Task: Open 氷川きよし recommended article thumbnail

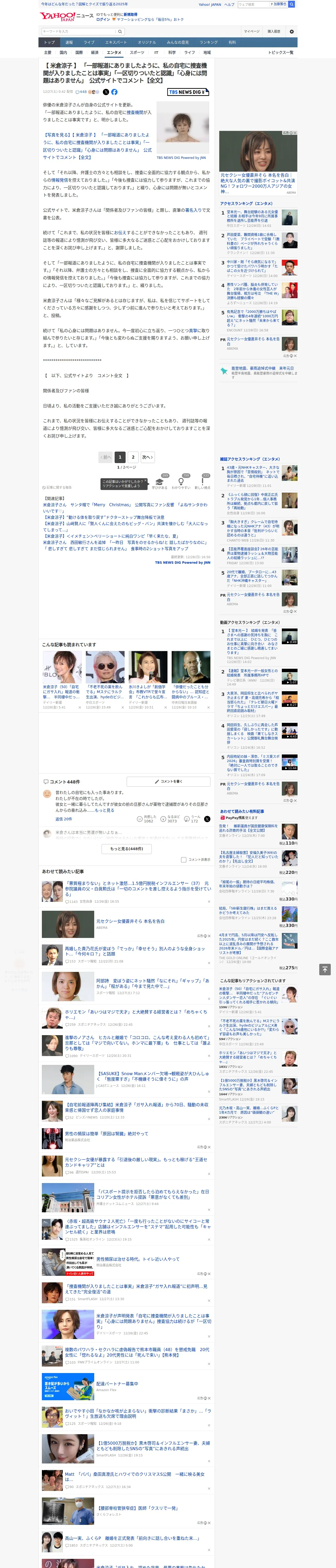Action: (148, 667)
